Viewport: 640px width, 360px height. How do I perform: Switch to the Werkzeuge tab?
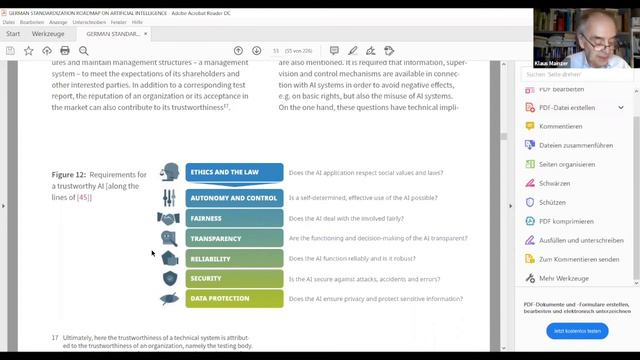point(48,34)
